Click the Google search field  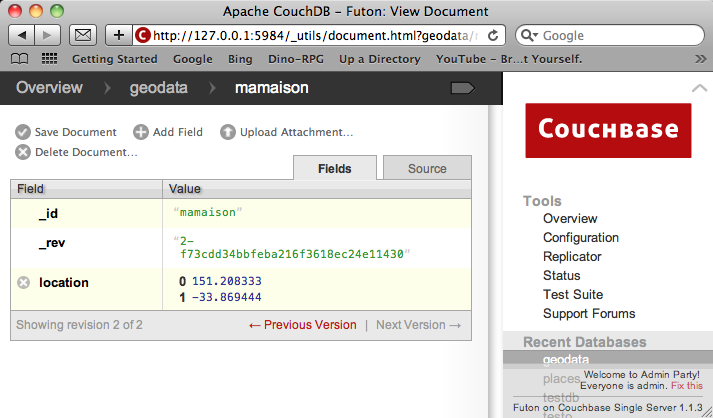[x=615, y=35]
